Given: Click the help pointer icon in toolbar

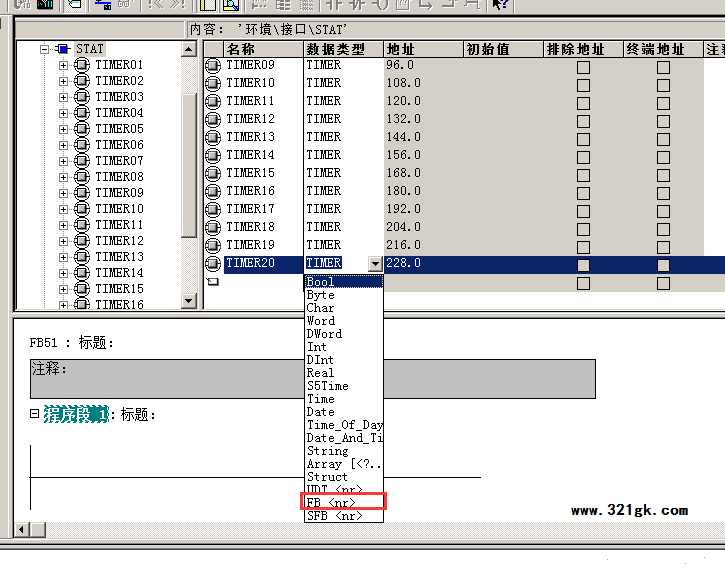Looking at the screenshot, I should tap(500, 5).
